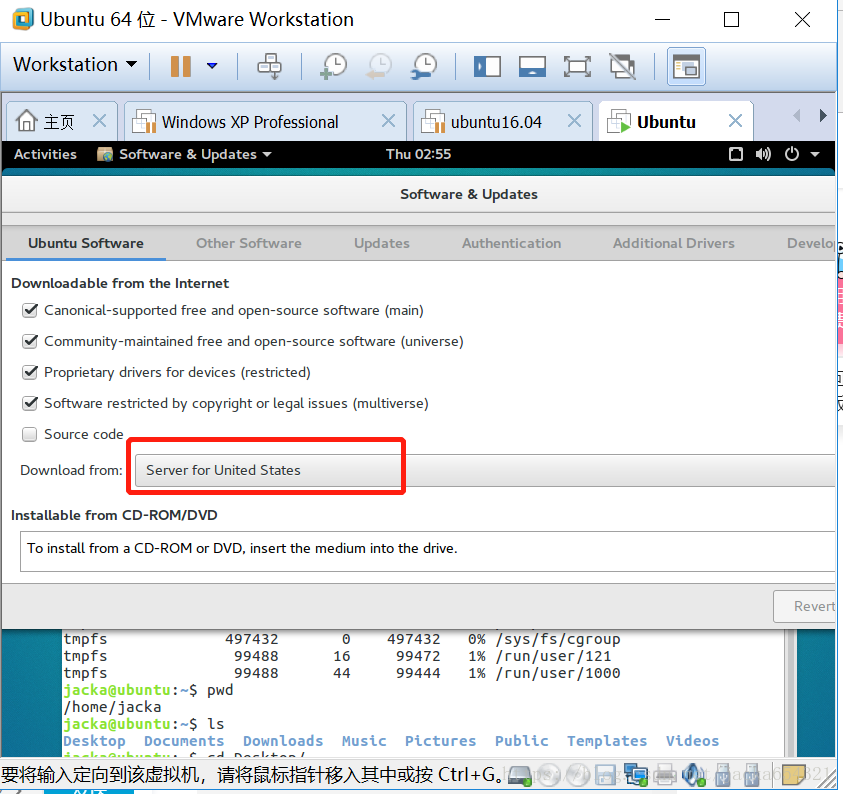
Task: Open the Download from server dropdown
Action: tap(485, 470)
